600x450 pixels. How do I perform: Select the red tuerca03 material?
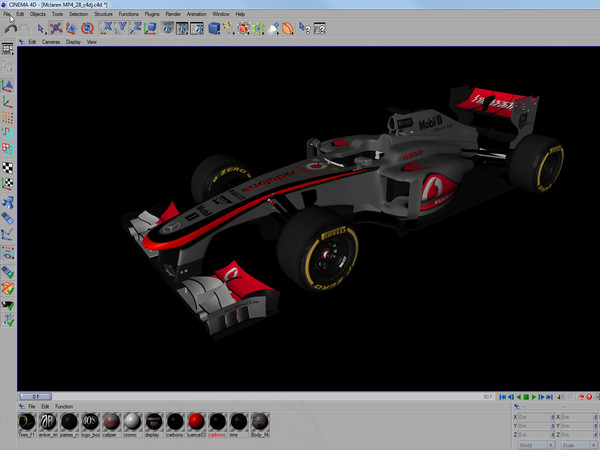(x=196, y=422)
